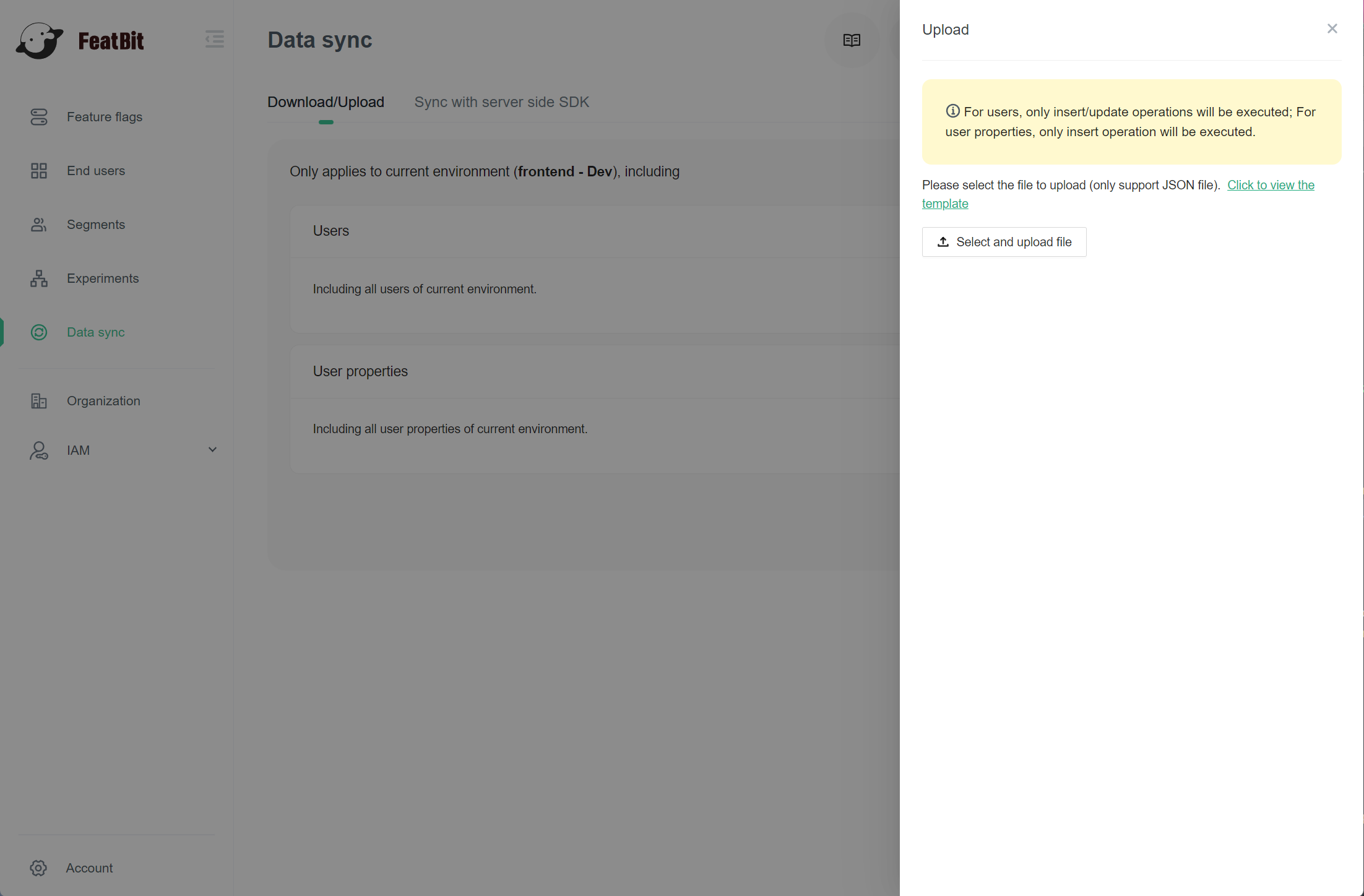This screenshot has width=1364, height=896.
Task: Open the Click to view the template link
Action: [1271, 185]
